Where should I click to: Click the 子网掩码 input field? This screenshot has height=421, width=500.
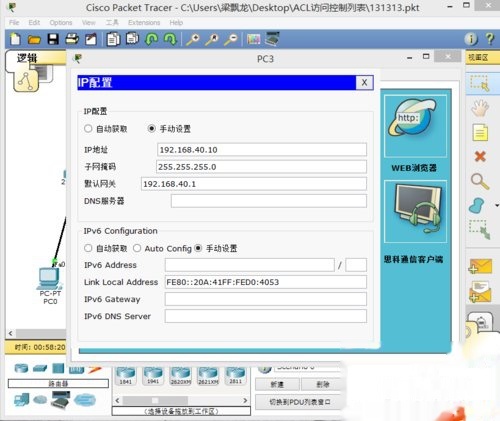coord(261,167)
